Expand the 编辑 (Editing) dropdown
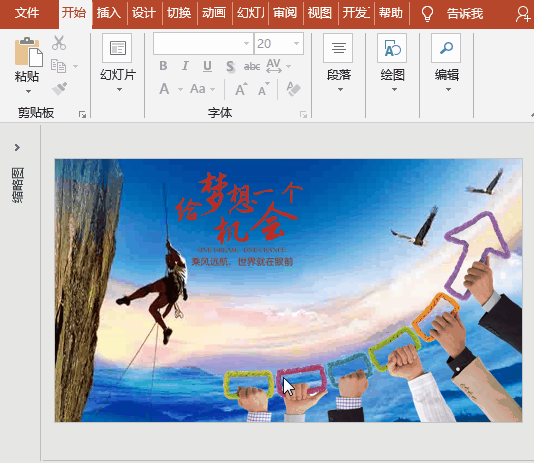Image resolution: width=534 pixels, height=463 pixels. click(448, 90)
